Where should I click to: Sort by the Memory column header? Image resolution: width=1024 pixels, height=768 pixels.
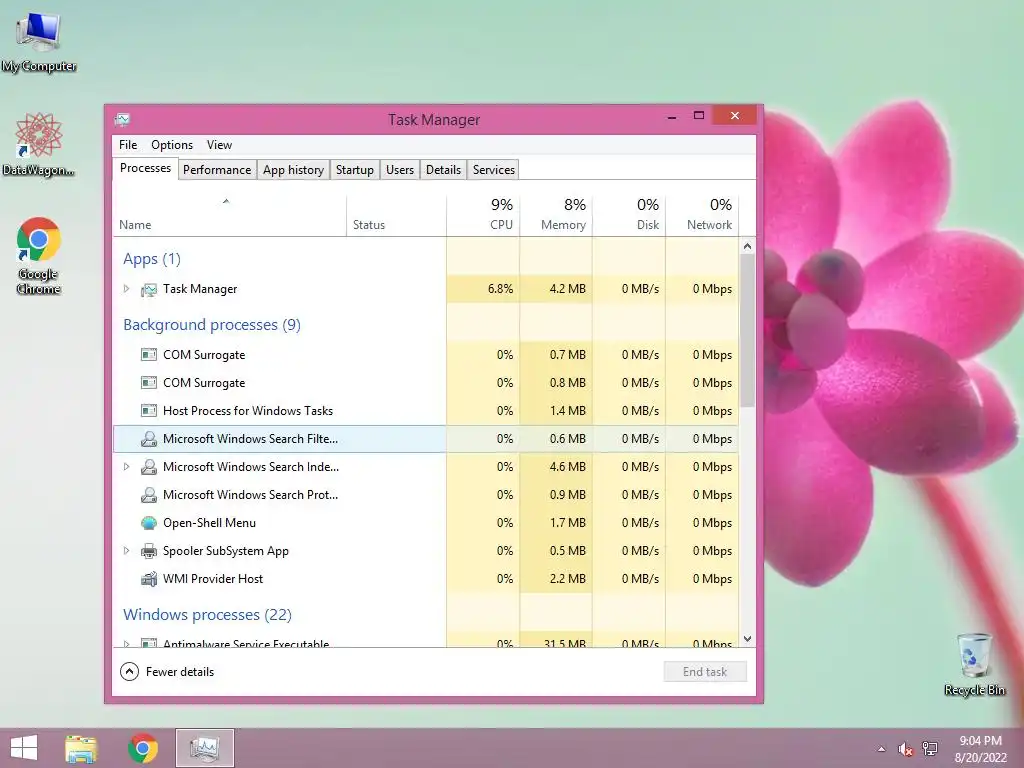(x=556, y=216)
